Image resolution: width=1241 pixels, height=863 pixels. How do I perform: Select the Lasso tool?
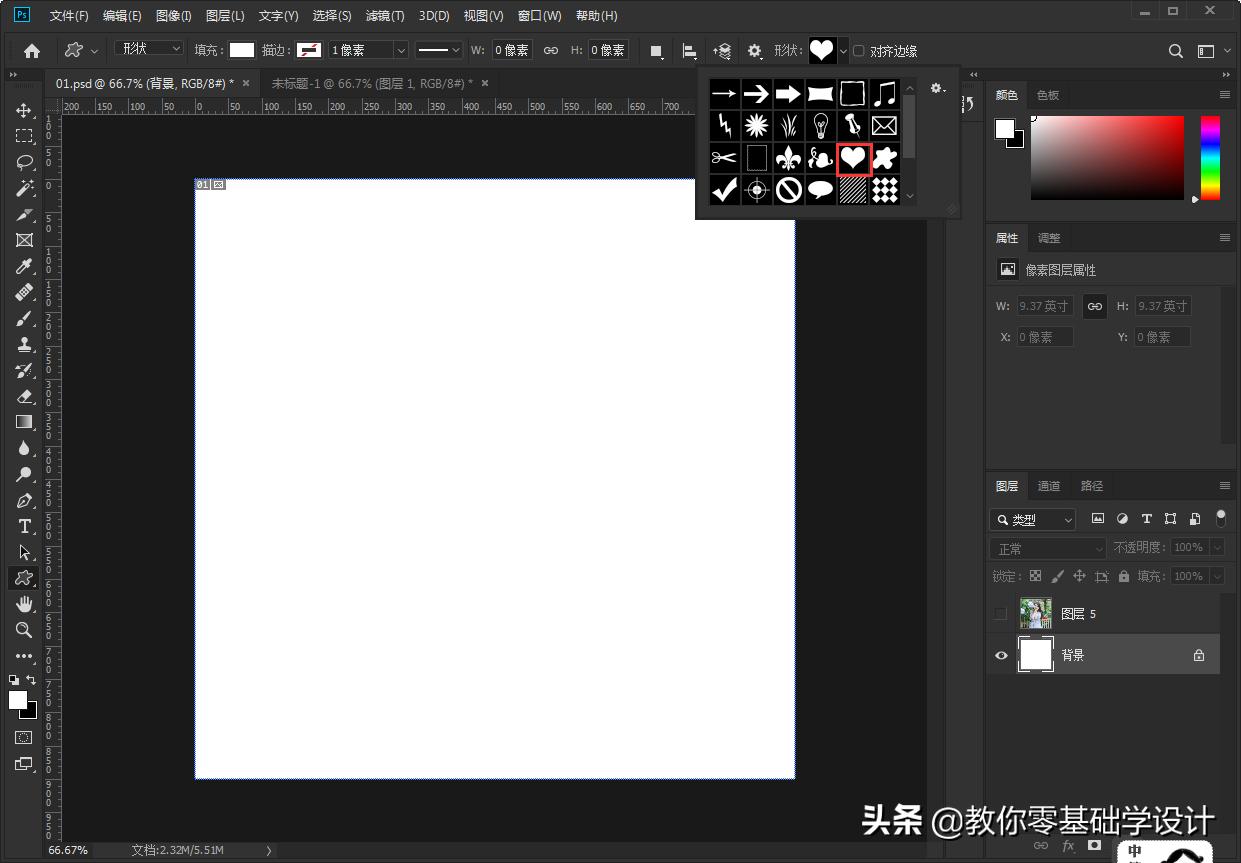click(x=25, y=162)
